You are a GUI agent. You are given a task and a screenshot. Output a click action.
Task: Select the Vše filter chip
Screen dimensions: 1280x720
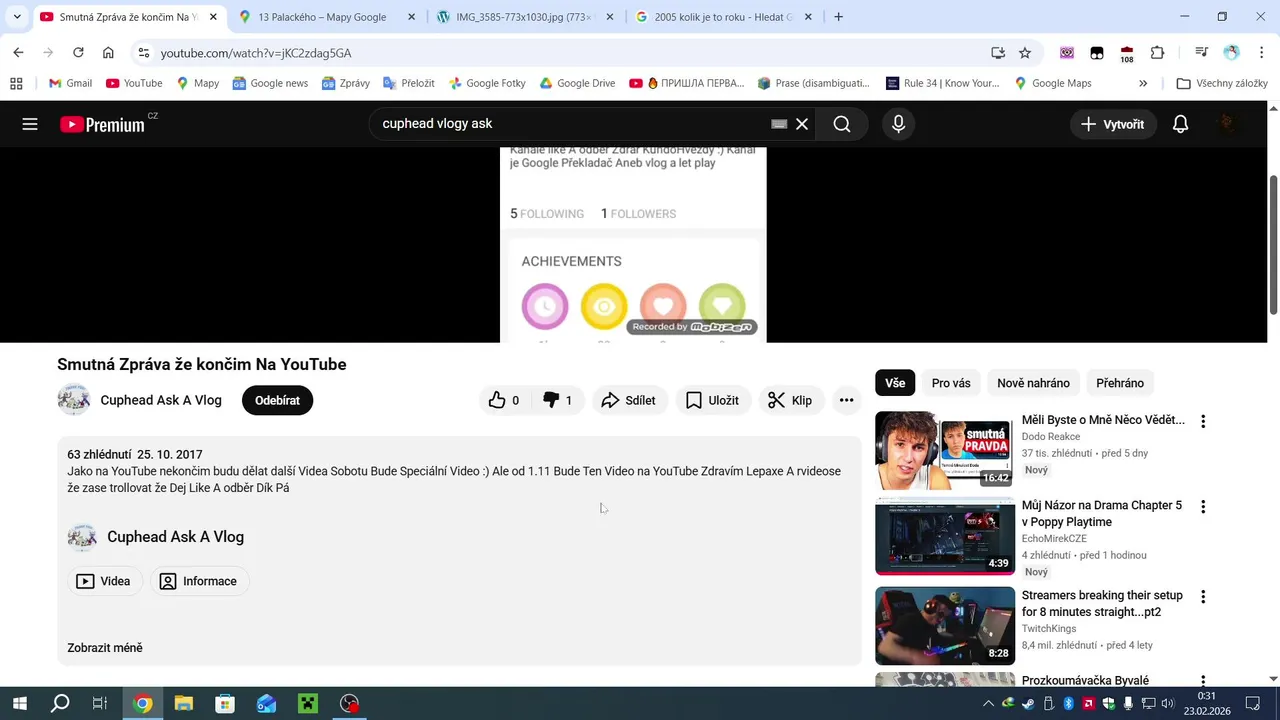point(895,383)
